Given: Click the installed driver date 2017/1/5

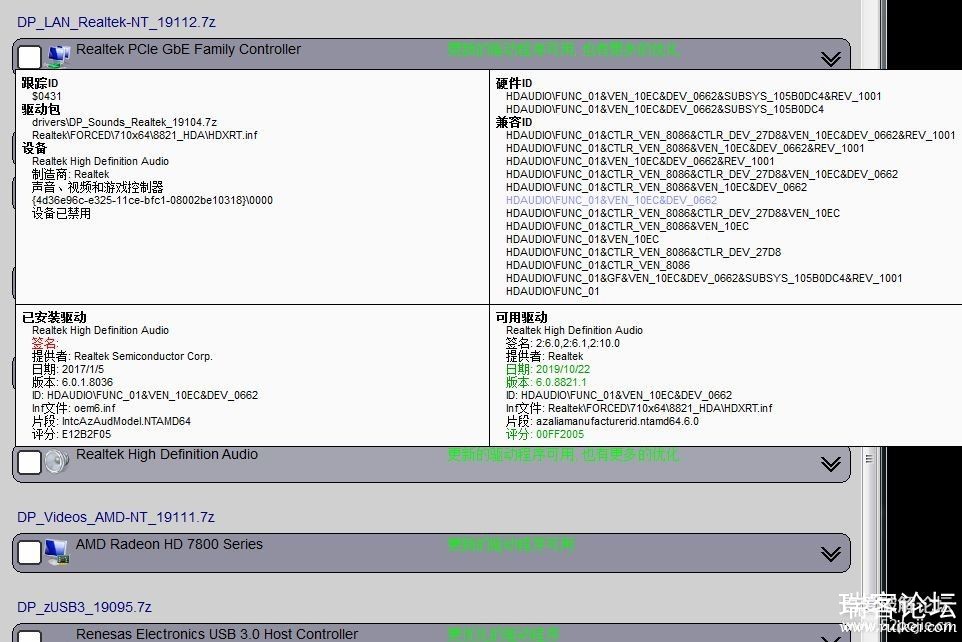Looking at the screenshot, I should coord(83,369).
